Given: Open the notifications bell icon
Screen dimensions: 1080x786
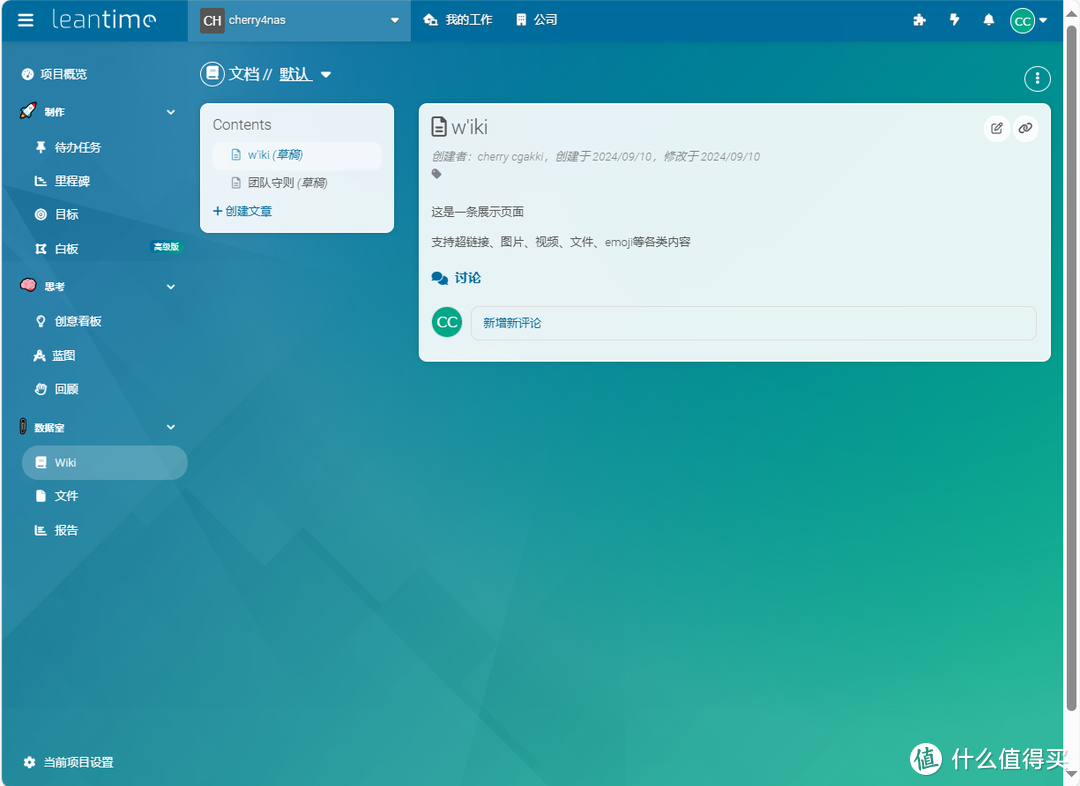Looking at the screenshot, I should [x=988, y=20].
